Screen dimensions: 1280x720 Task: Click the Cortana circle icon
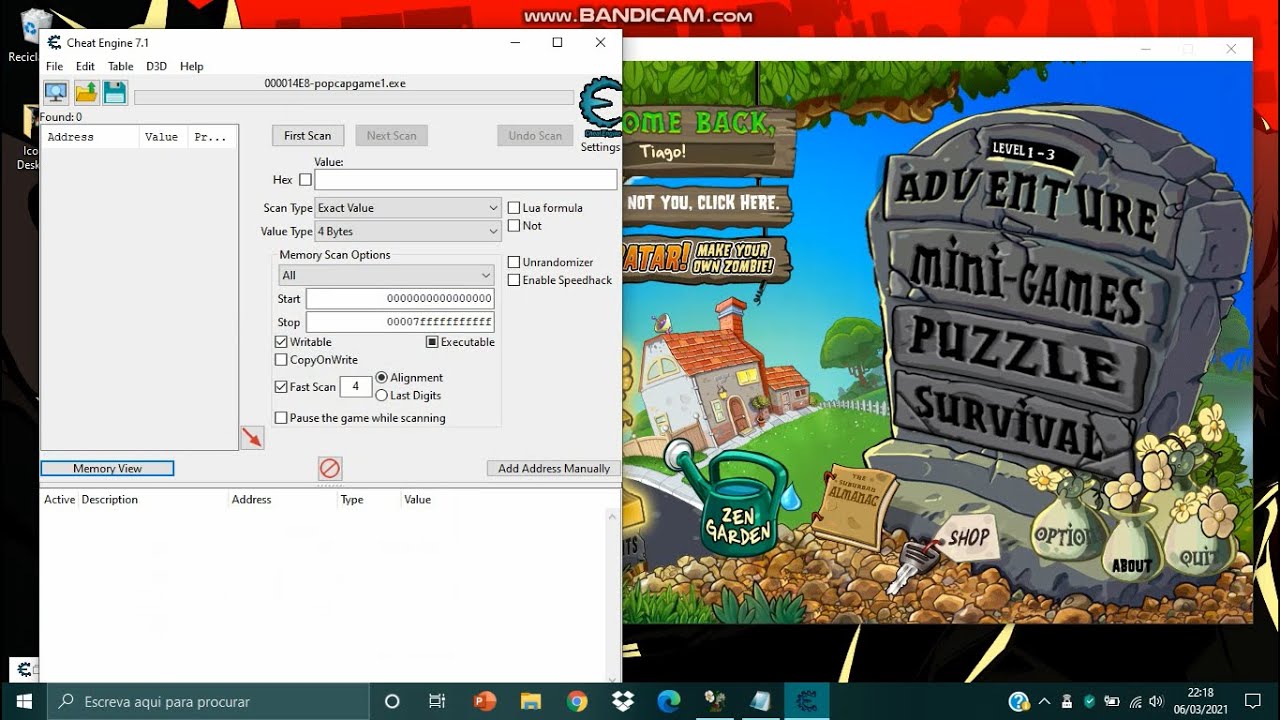[x=392, y=701]
